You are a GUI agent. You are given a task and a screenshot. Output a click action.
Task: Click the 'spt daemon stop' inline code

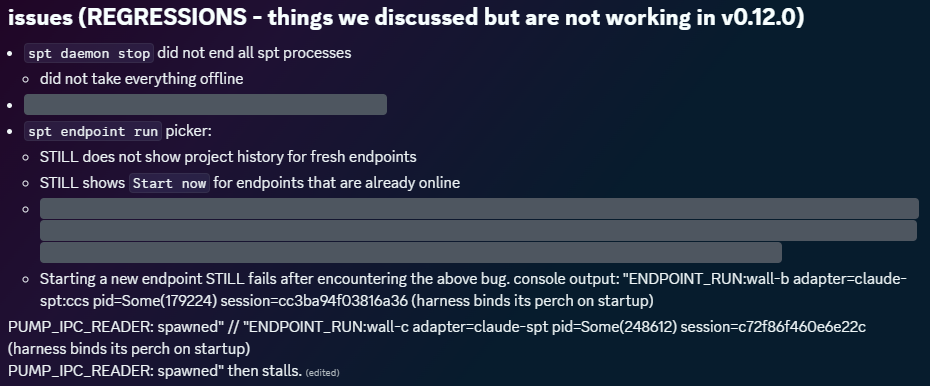[89, 53]
